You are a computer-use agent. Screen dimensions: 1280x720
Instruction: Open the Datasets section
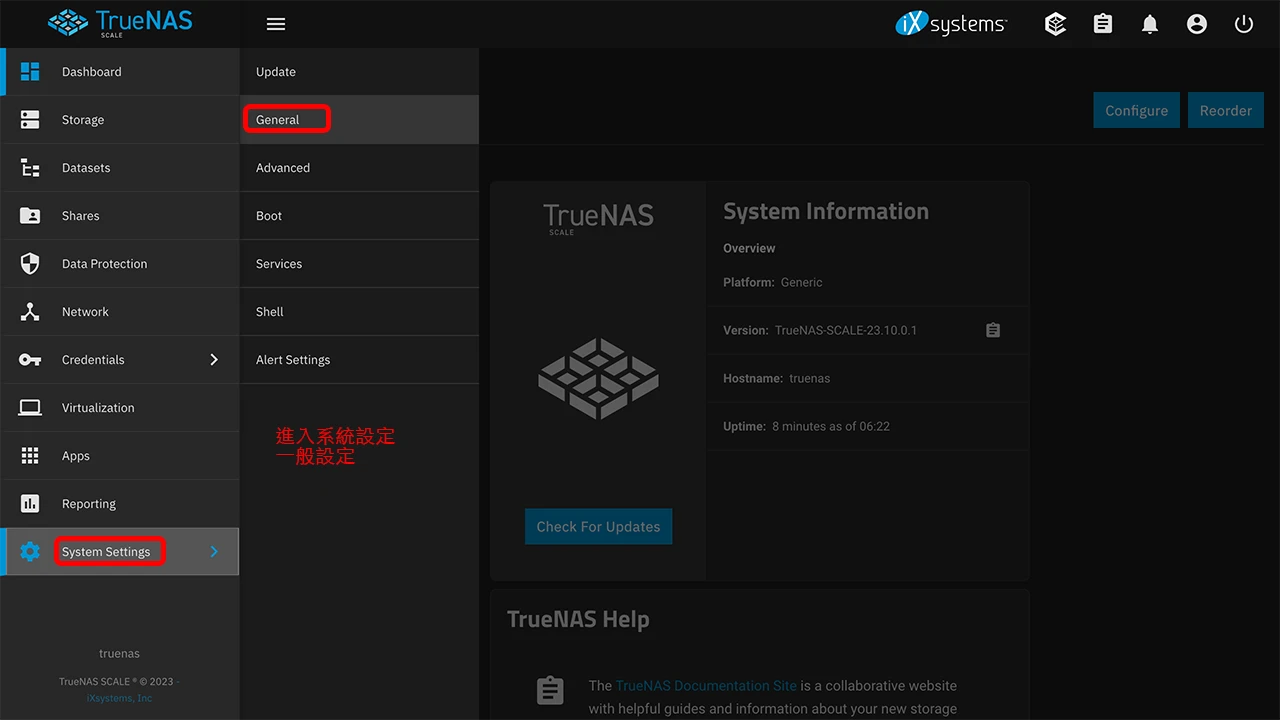85,167
